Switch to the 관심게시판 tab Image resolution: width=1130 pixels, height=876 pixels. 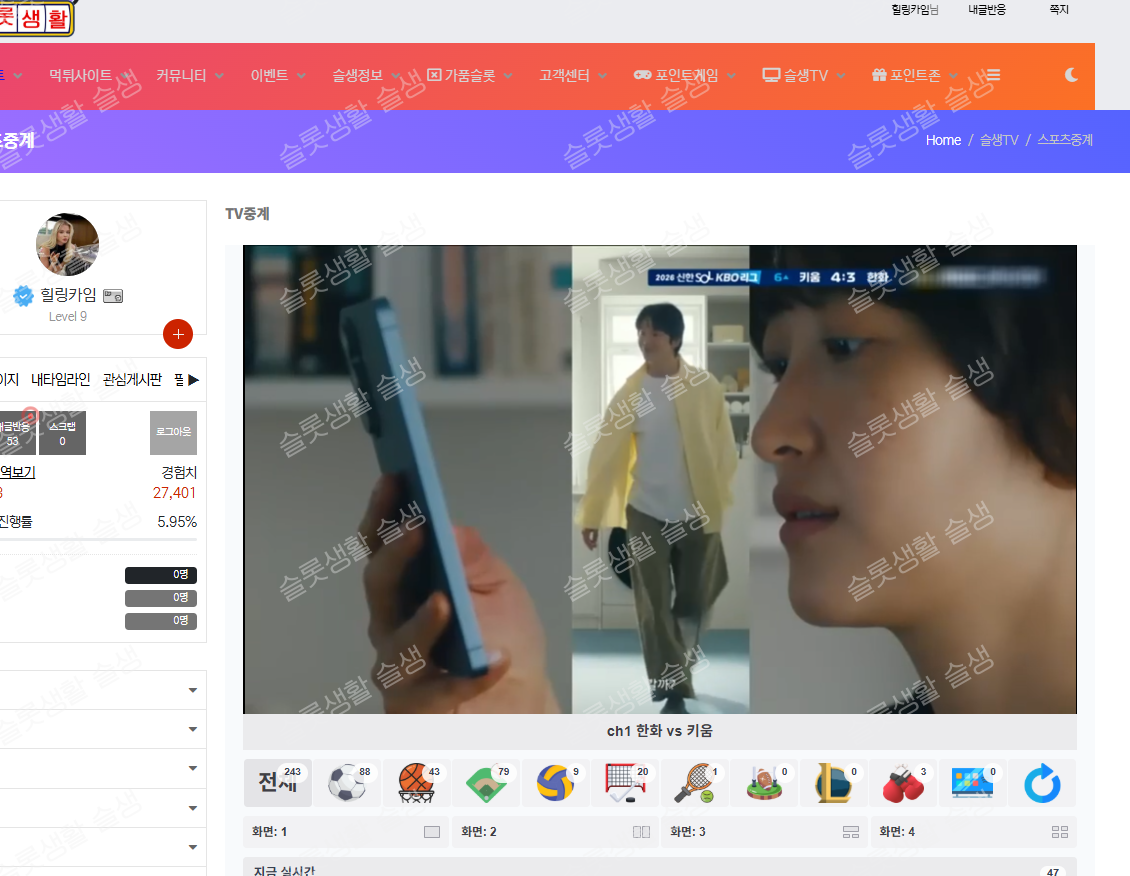pyautogui.click(x=132, y=379)
